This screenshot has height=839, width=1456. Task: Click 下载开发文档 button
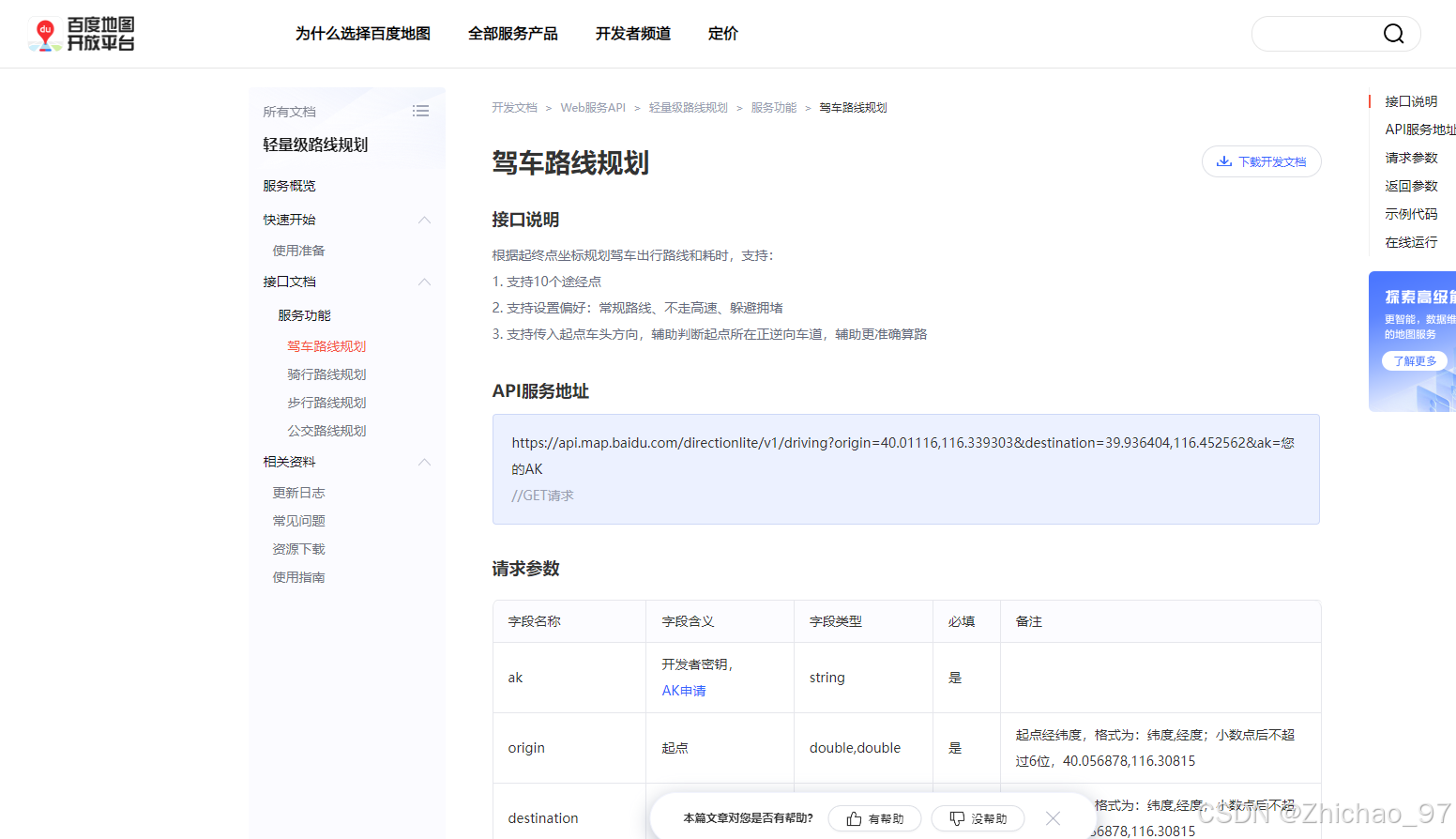tap(1261, 161)
